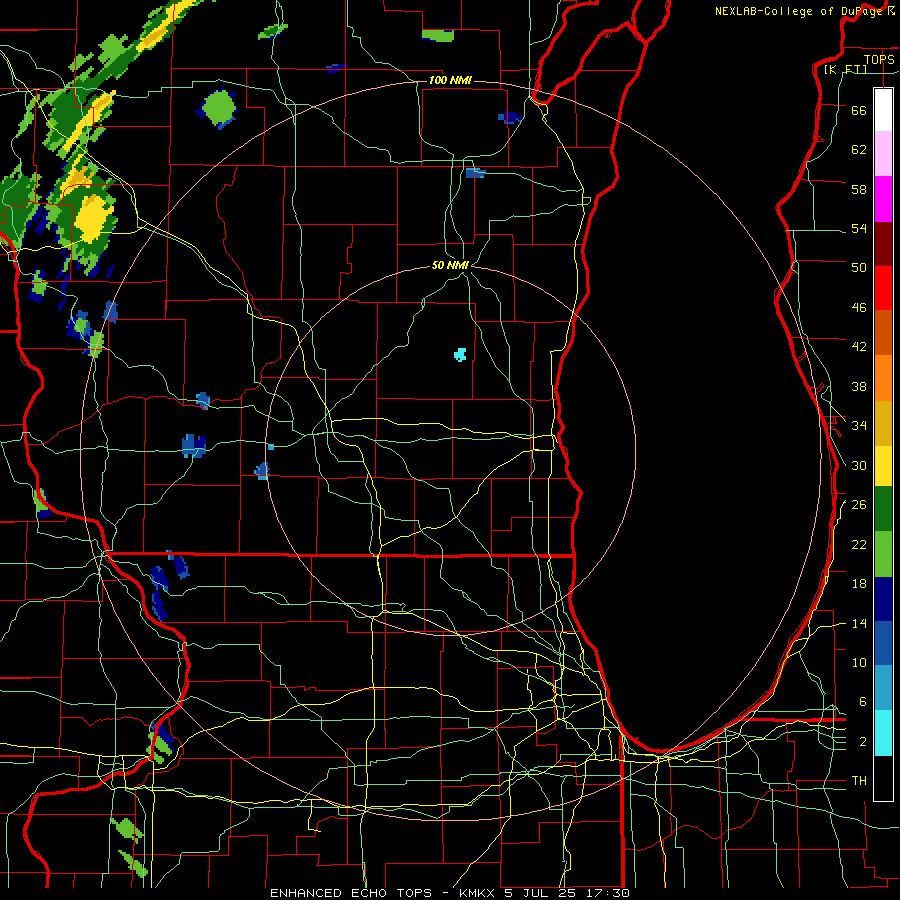Pick the navy blue legend swatch
Screen dimensions: 900x900
(883, 599)
